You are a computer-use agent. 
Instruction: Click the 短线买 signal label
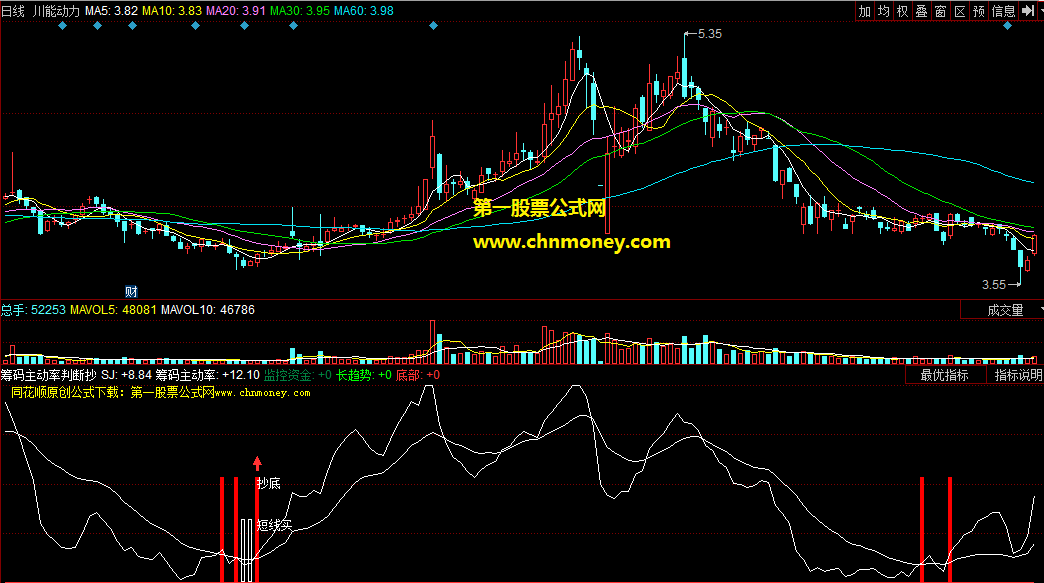pyautogui.click(x=274, y=525)
